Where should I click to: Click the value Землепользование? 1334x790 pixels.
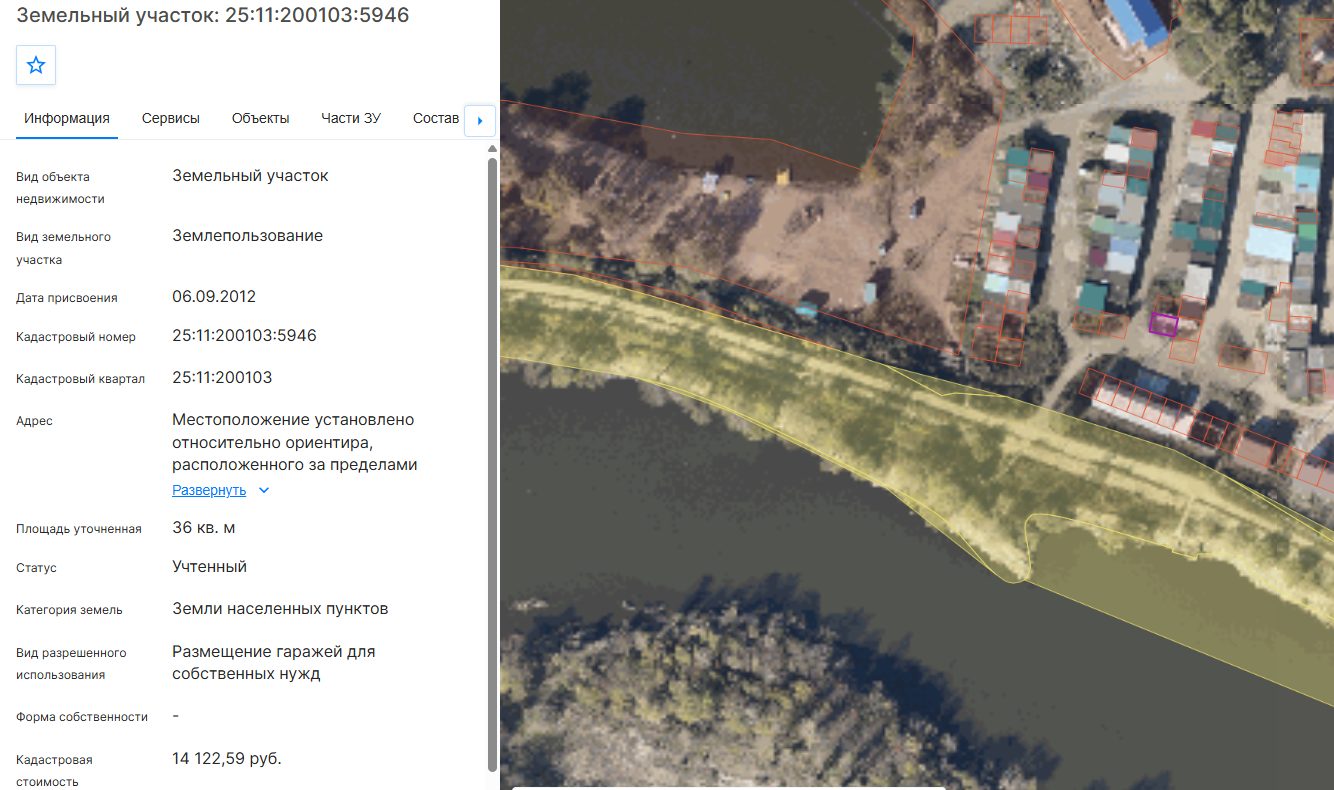pyautogui.click(x=247, y=236)
